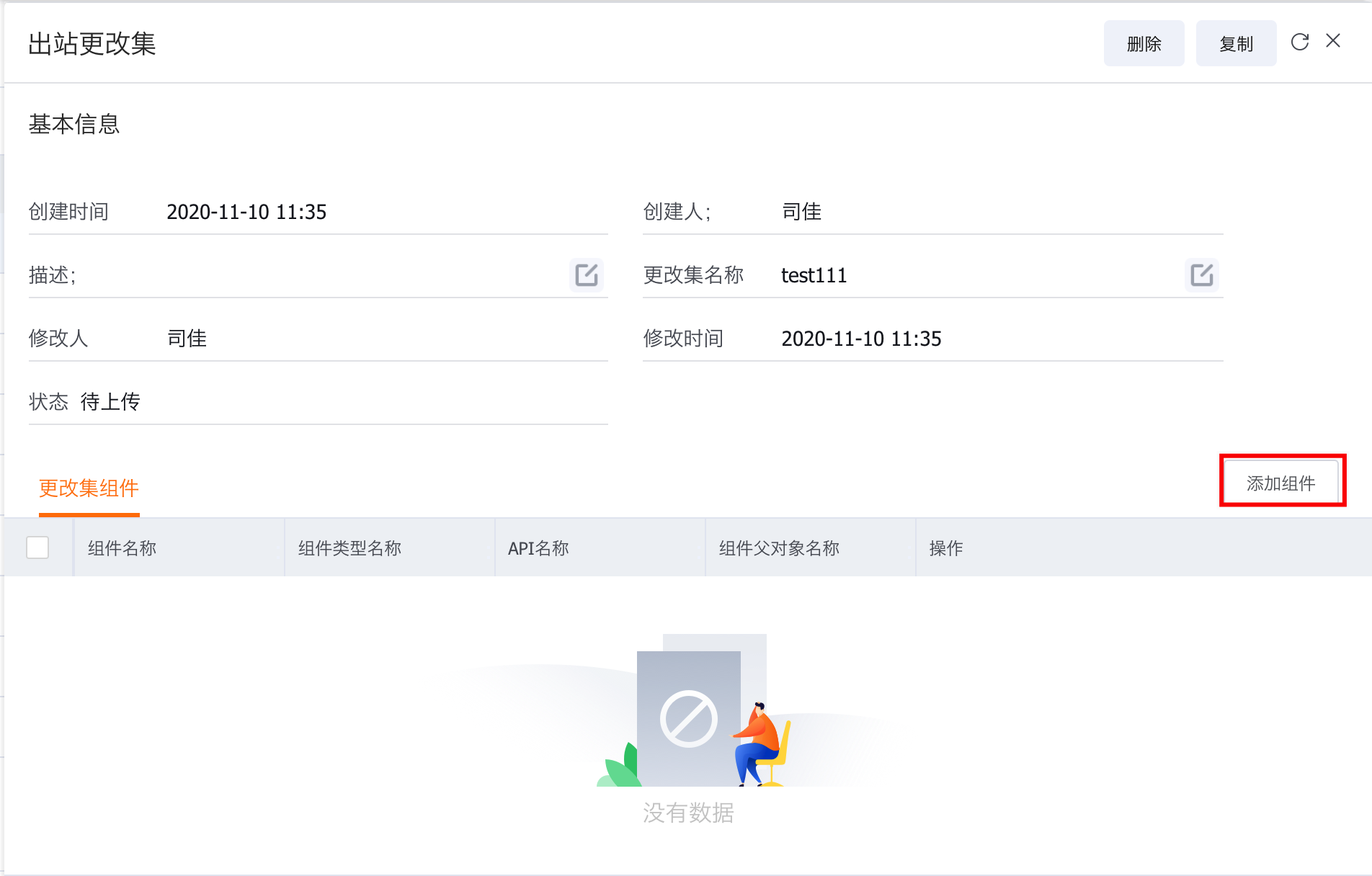Screen dimensions: 1372x876
Task: Click the pencil icon after test111
Action: click(x=1200, y=275)
